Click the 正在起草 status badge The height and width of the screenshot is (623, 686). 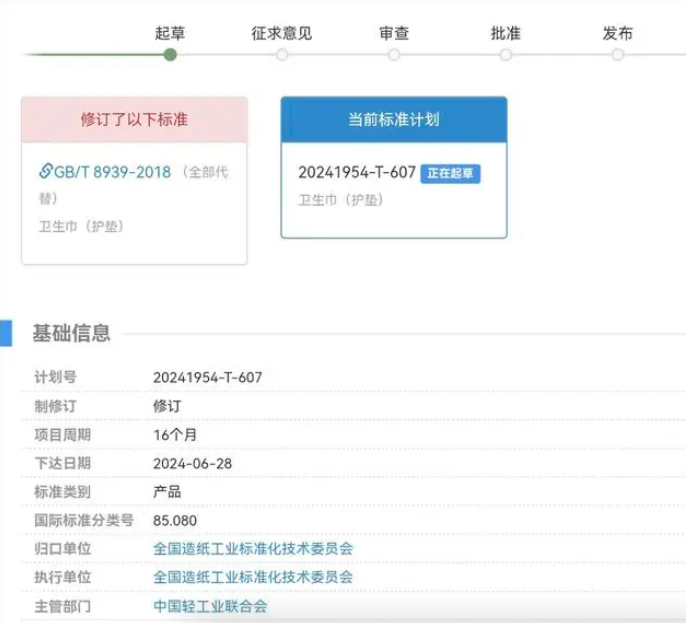[x=451, y=173]
